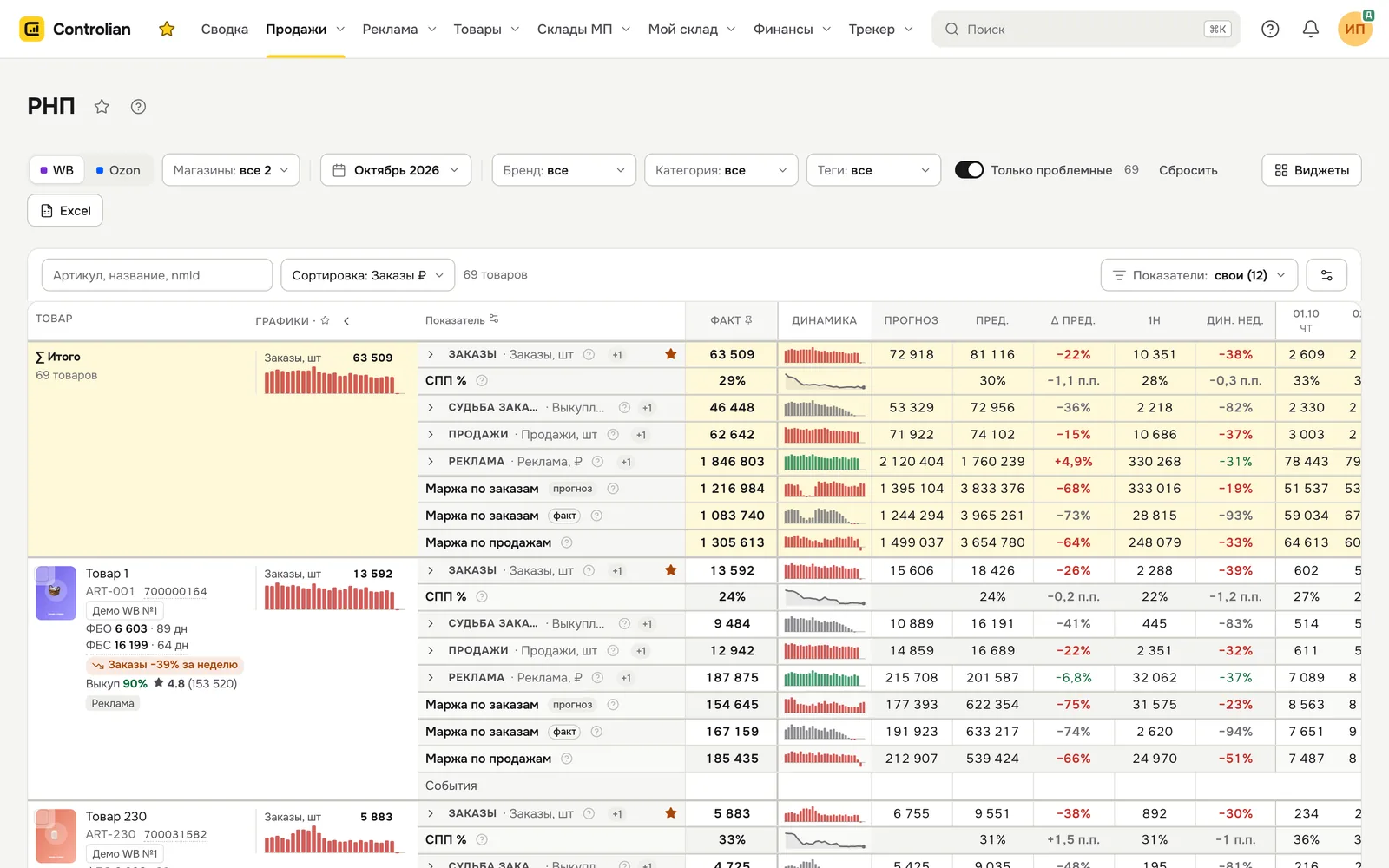The image size is (1389, 868).
Task: Click the Товар 230 product thumbnail
Action: tap(56, 835)
